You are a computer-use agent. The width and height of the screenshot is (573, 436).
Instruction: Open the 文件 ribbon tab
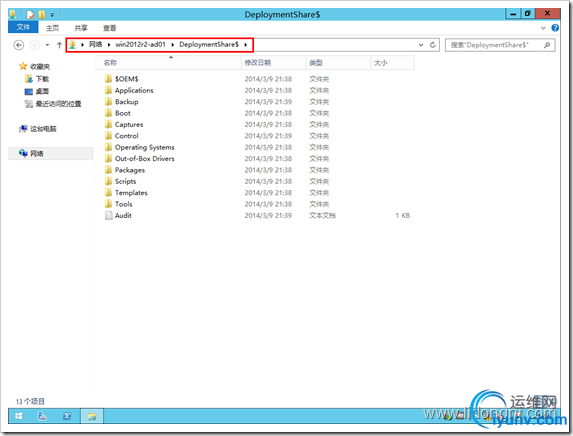(x=23, y=27)
